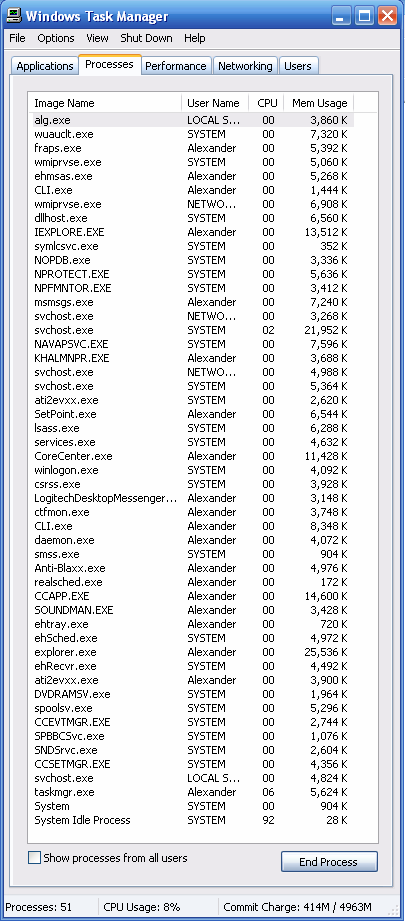The height and width of the screenshot is (921, 405).
Task: Open the Applications tab
Action: (x=45, y=66)
